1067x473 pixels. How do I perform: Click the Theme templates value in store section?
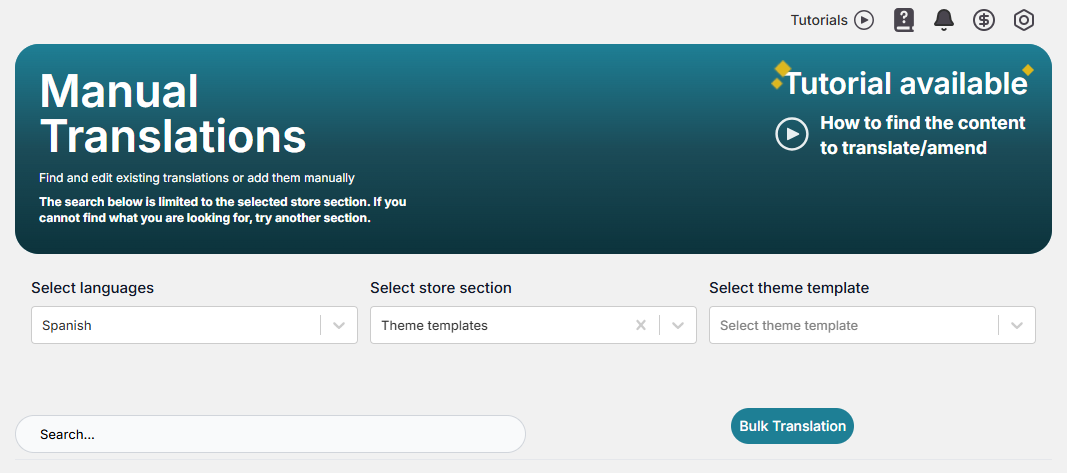point(434,325)
